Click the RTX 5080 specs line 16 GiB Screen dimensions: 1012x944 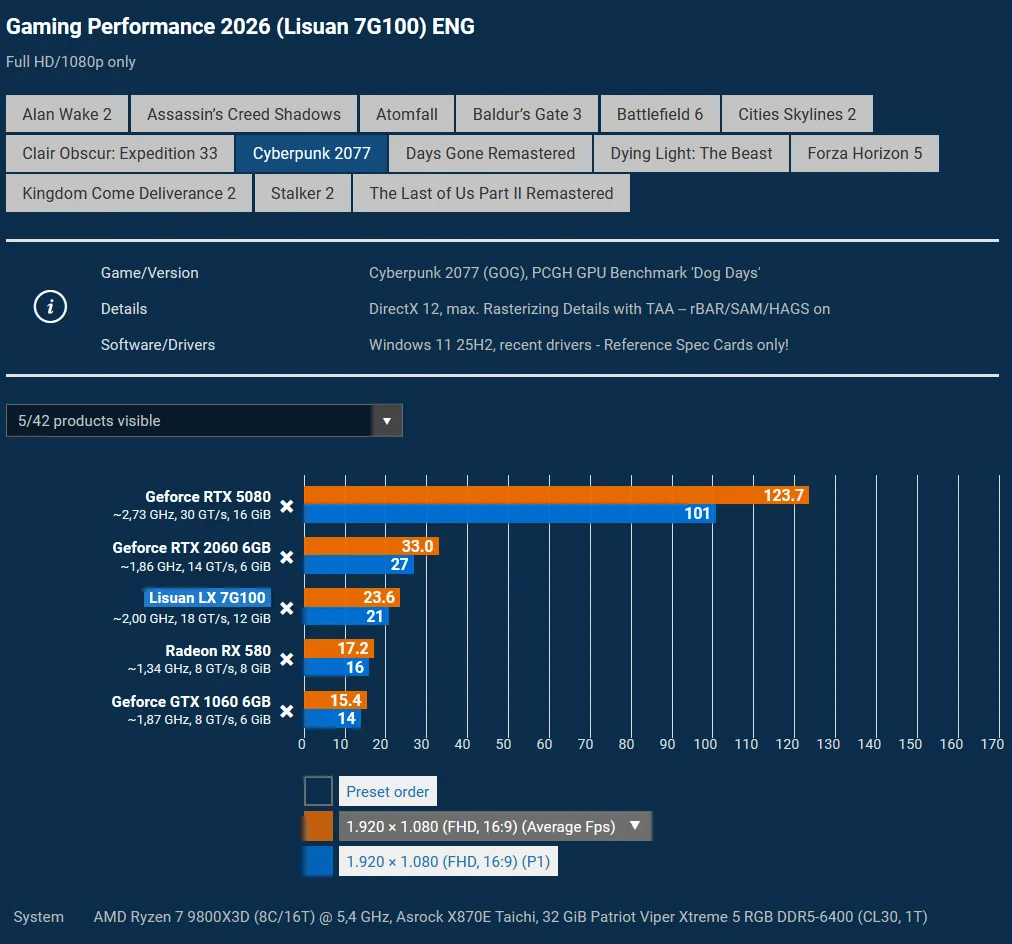tap(192, 515)
